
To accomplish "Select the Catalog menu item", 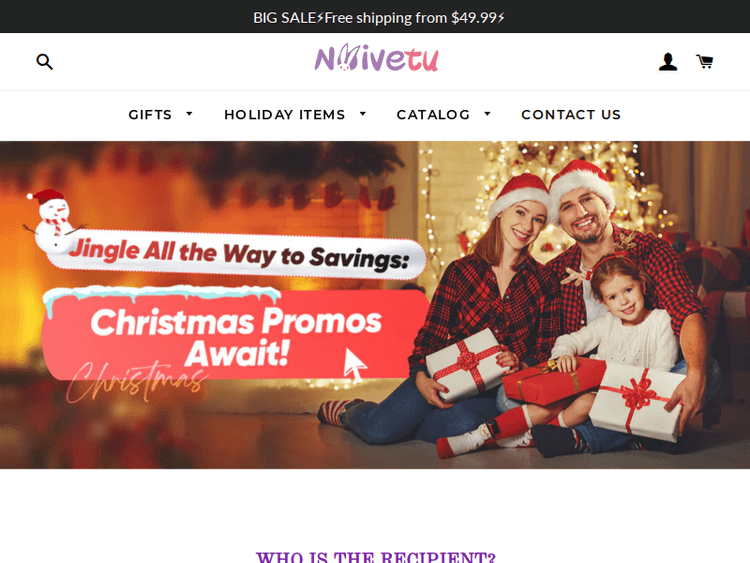I will point(433,115).
